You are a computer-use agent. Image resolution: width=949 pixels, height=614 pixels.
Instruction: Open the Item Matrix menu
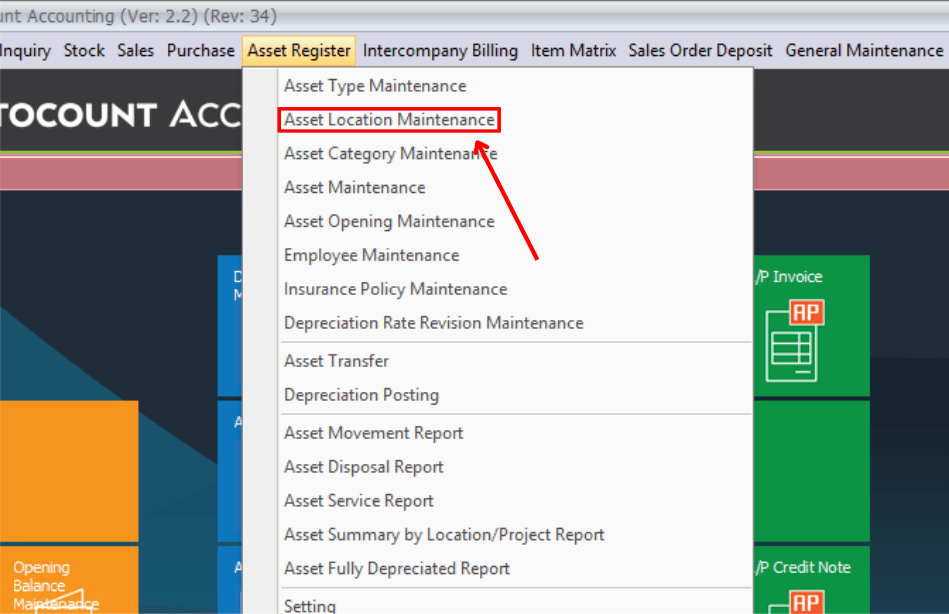click(x=573, y=50)
